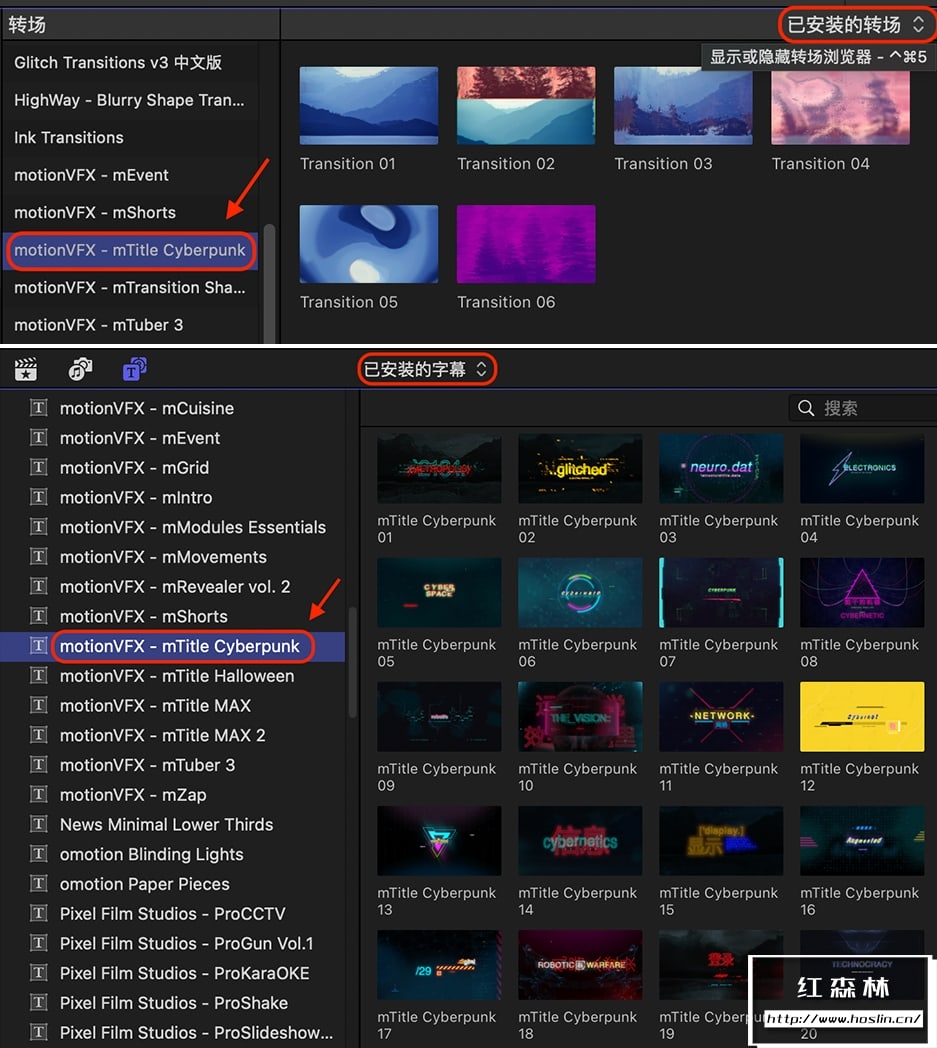The image size is (937, 1048).
Task: Pick mTitle Cyberpunk 17 thumbnail
Action: 439,965
